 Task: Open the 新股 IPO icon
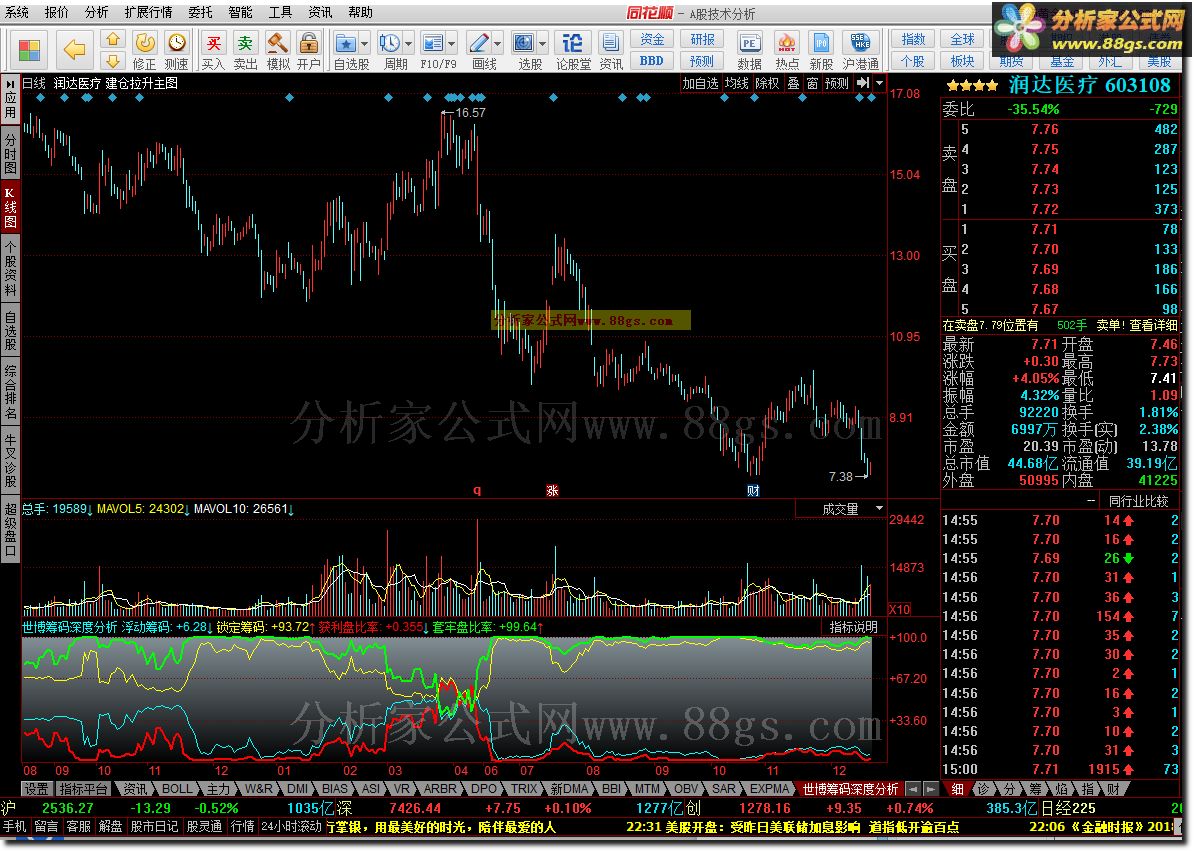(821, 50)
